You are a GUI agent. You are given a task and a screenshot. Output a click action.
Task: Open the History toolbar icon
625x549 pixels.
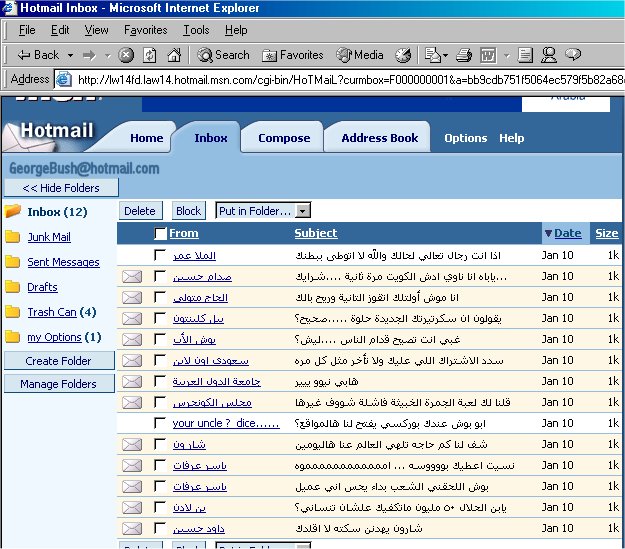tap(403, 55)
